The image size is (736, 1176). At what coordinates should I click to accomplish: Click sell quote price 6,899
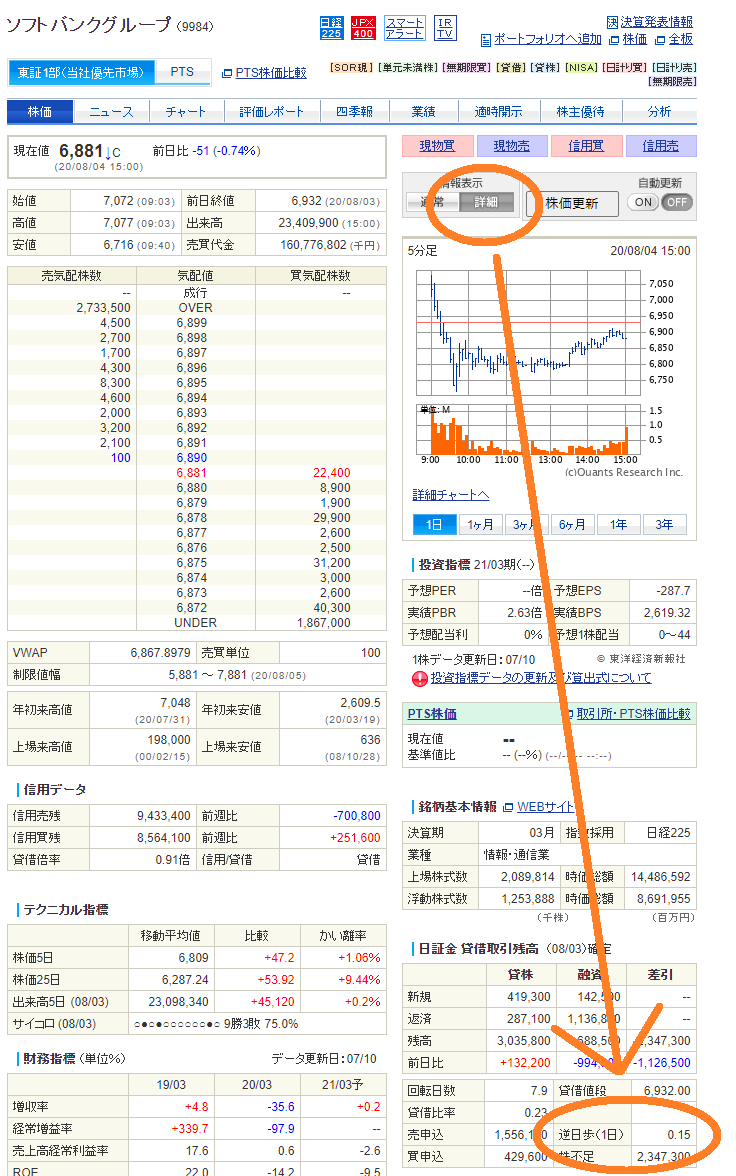pos(192,323)
